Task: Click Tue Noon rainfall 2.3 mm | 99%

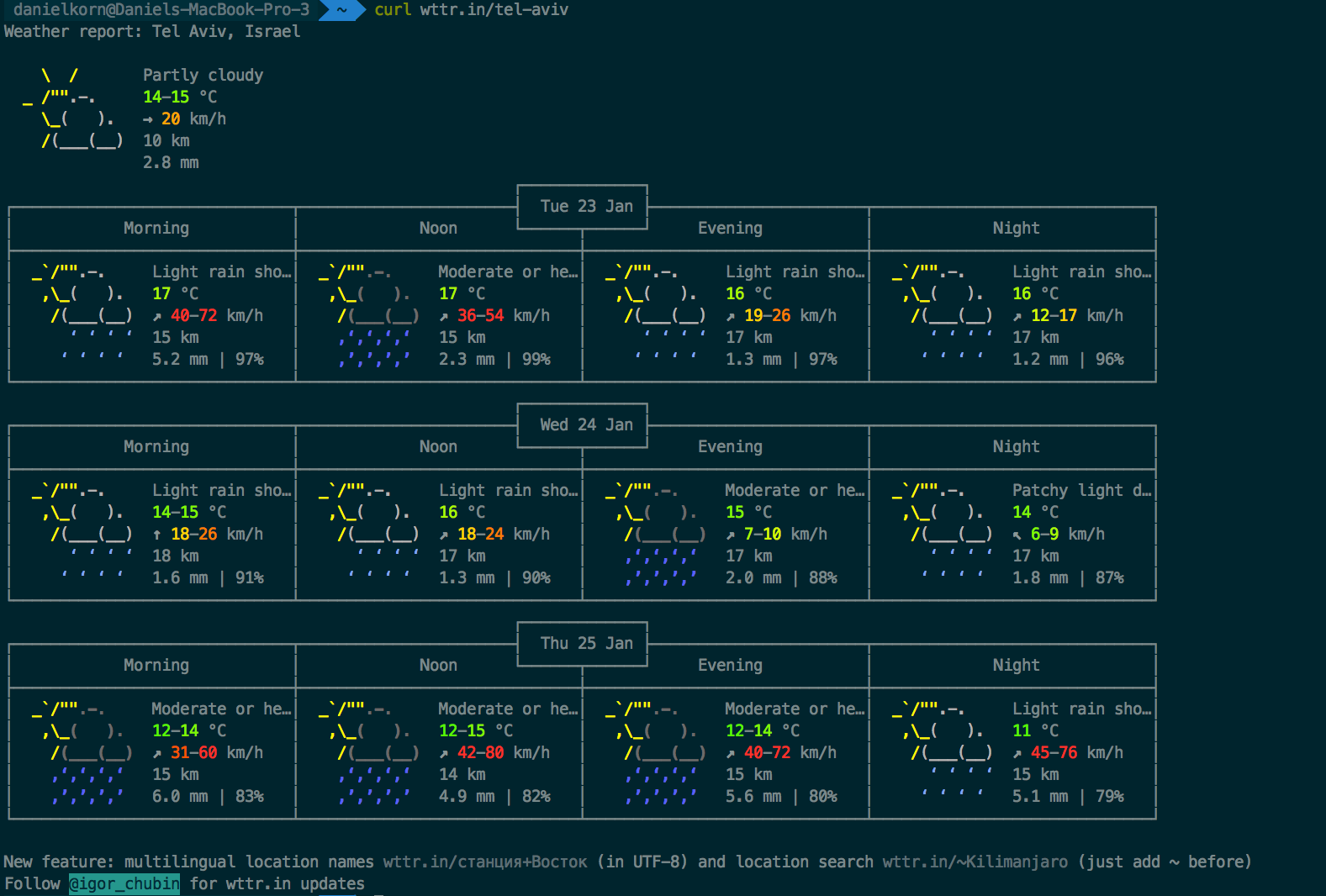Action: pos(494,359)
